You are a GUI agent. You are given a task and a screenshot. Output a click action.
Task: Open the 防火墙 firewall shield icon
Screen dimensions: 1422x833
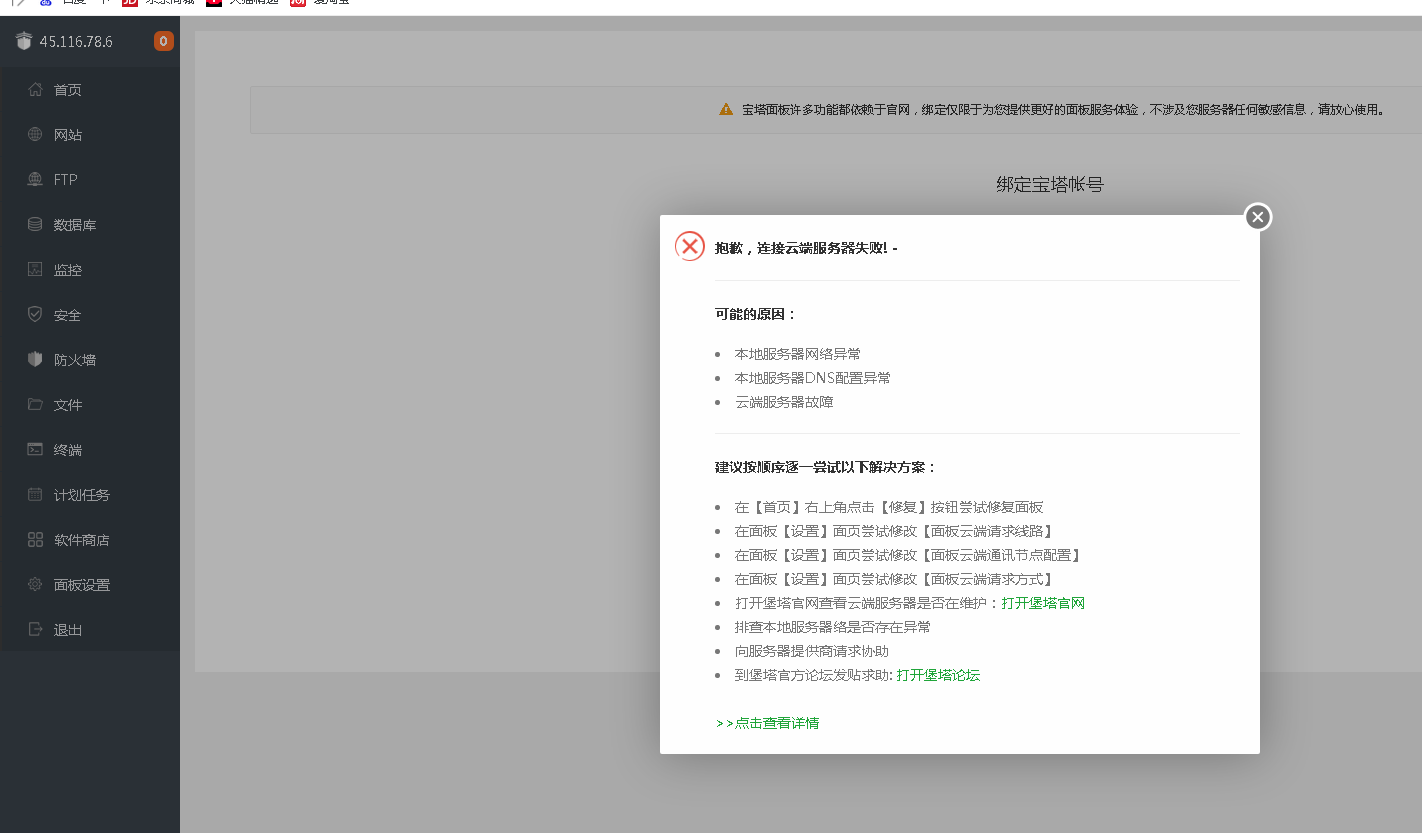point(35,360)
